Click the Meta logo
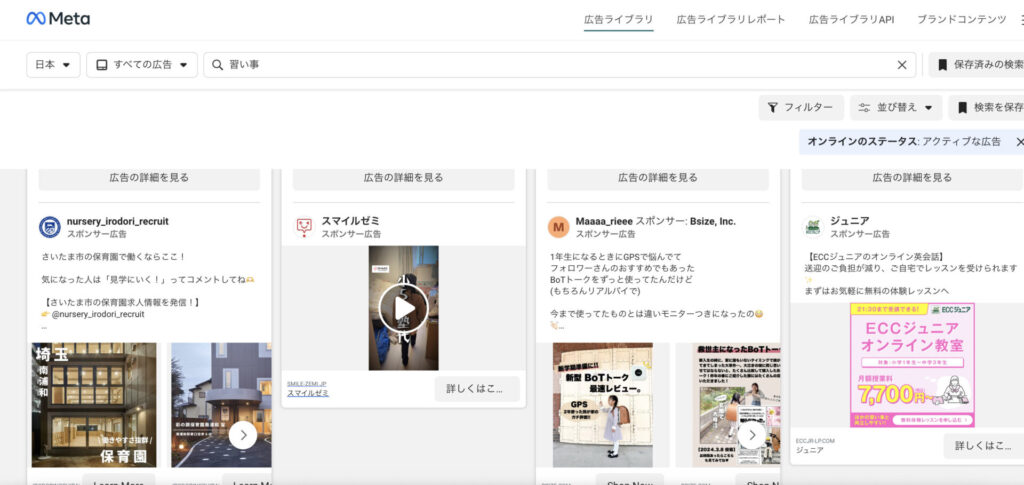 pos(58,19)
